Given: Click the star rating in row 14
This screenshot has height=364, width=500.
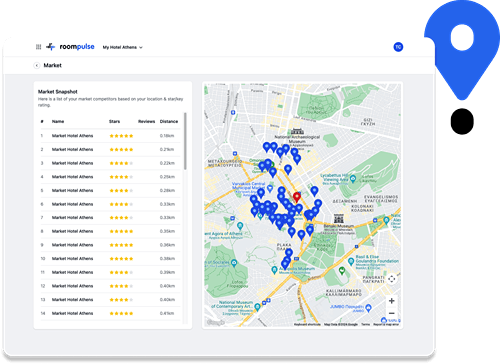Looking at the screenshot, I should click(121, 313).
